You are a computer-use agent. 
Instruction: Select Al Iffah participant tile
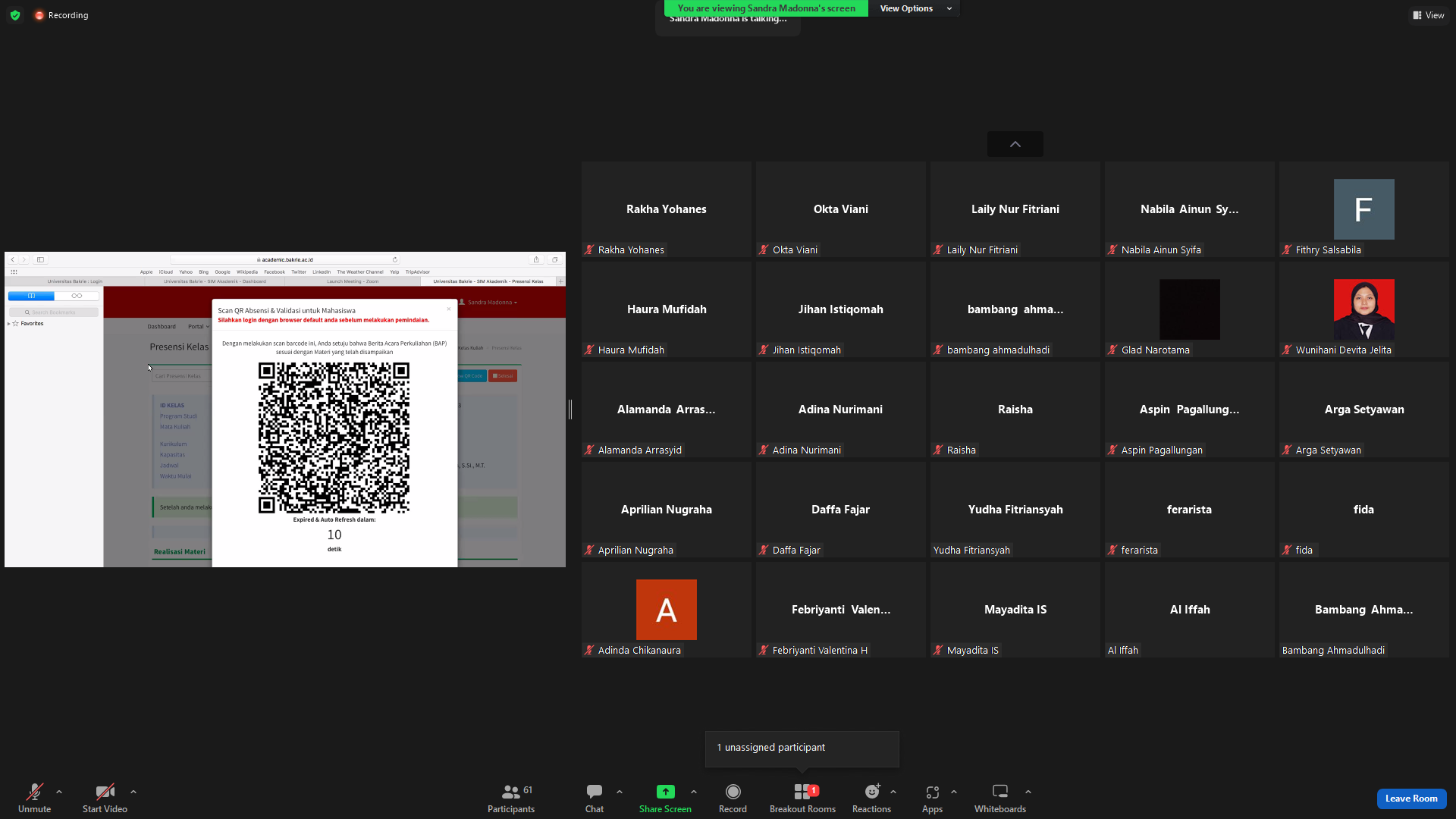(1189, 610)
